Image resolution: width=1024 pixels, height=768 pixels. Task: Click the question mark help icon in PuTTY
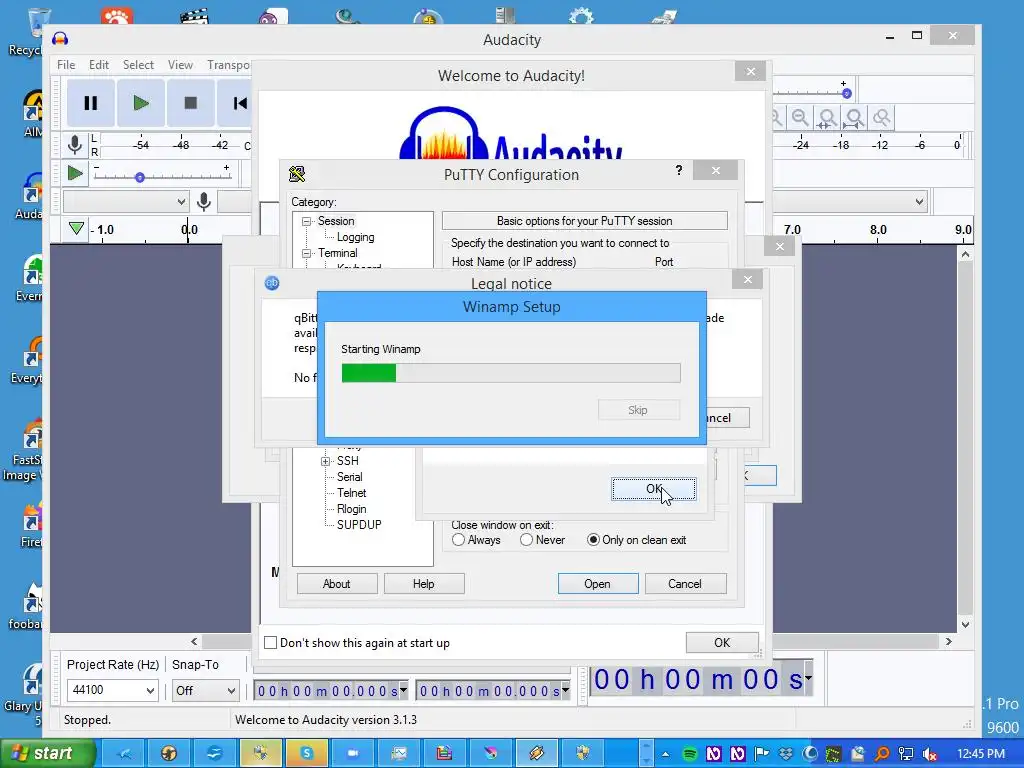679,170
